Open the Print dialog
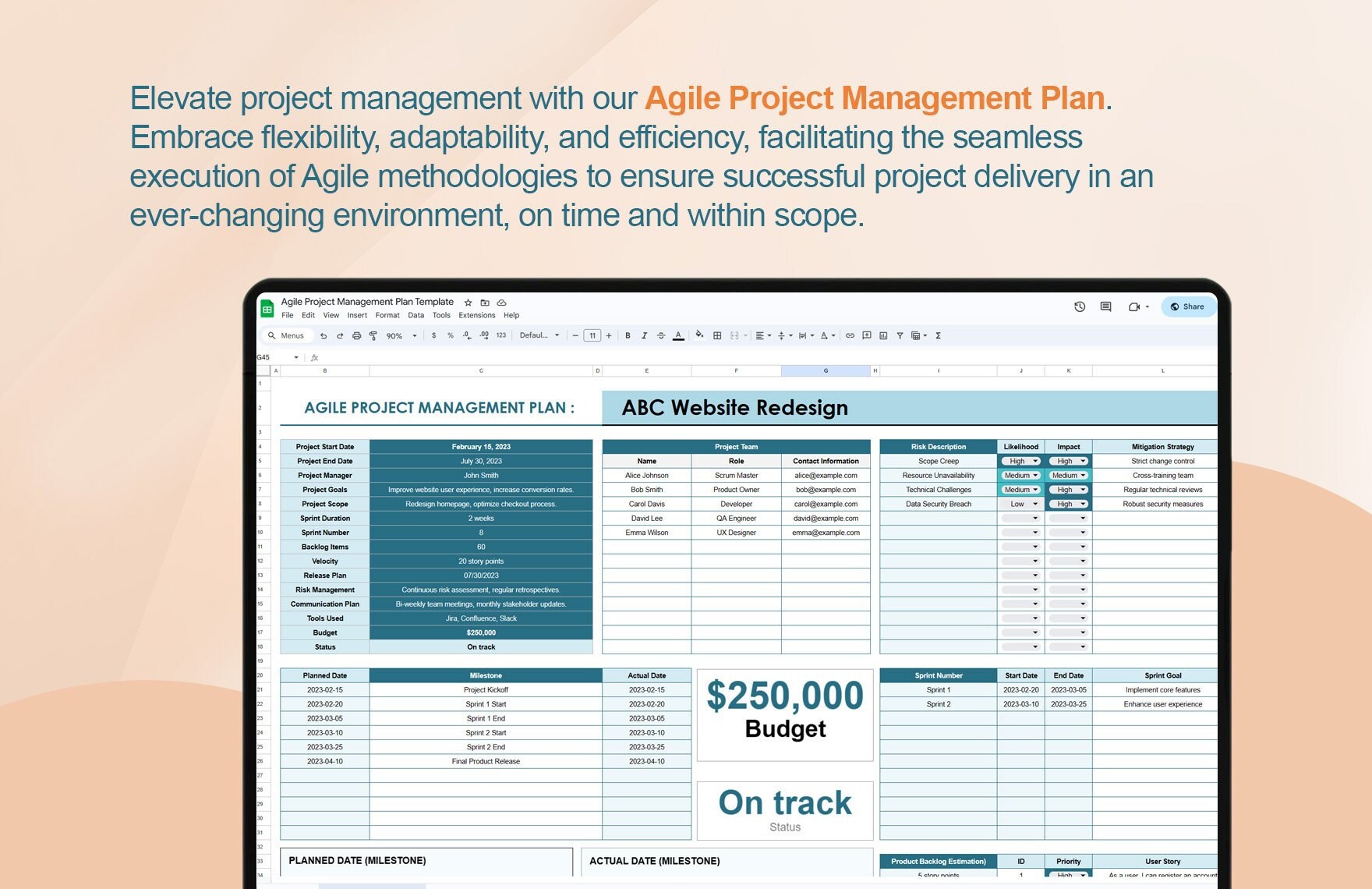 pos(355,335)
